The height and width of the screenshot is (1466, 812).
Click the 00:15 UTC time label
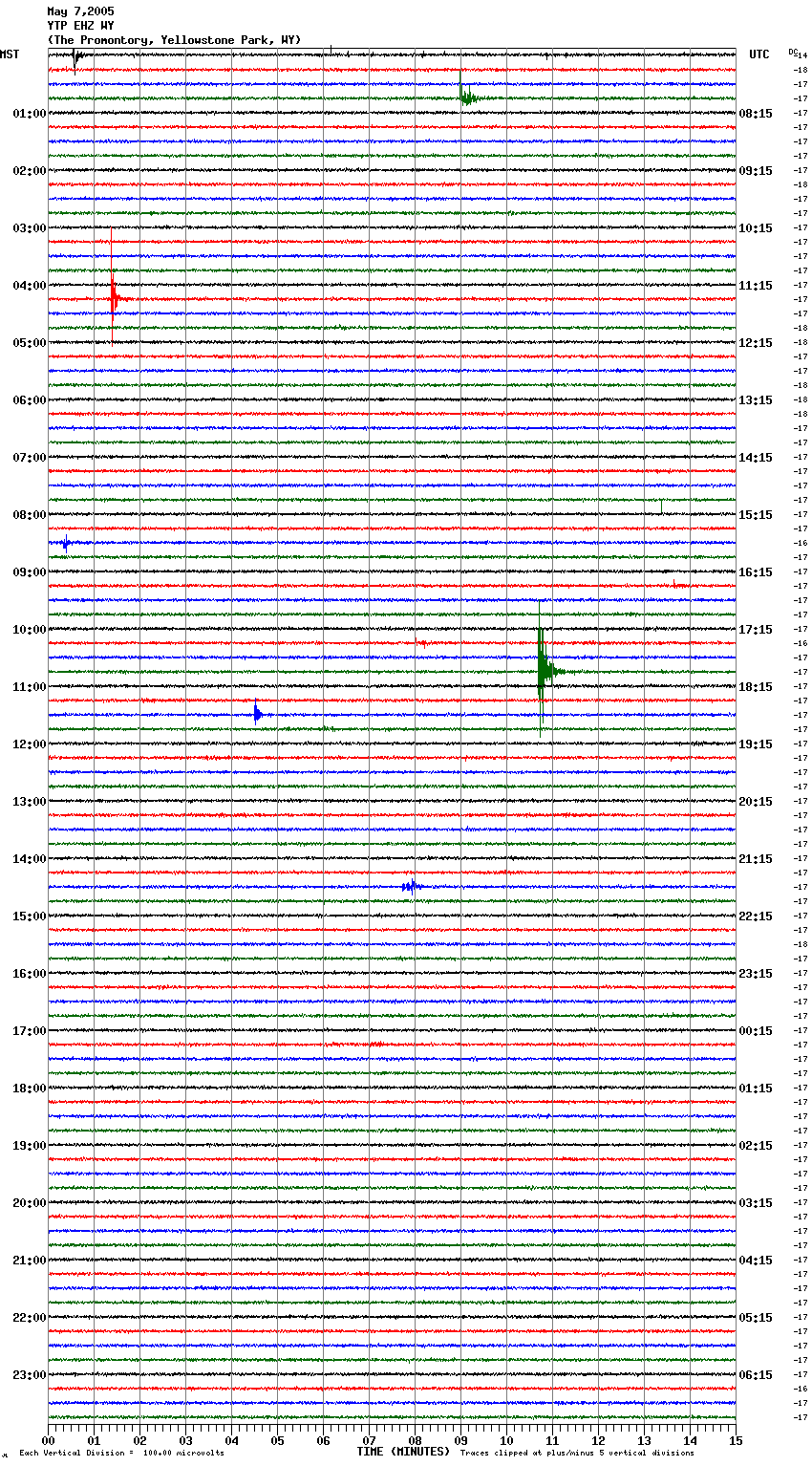[x=756, y=1031]
